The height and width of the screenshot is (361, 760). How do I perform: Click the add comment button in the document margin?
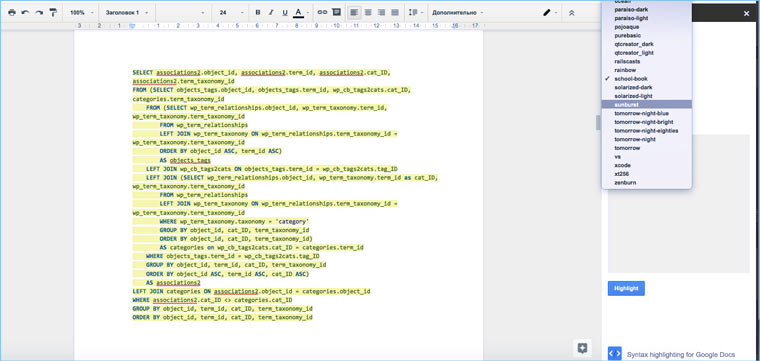coord(582,348)
